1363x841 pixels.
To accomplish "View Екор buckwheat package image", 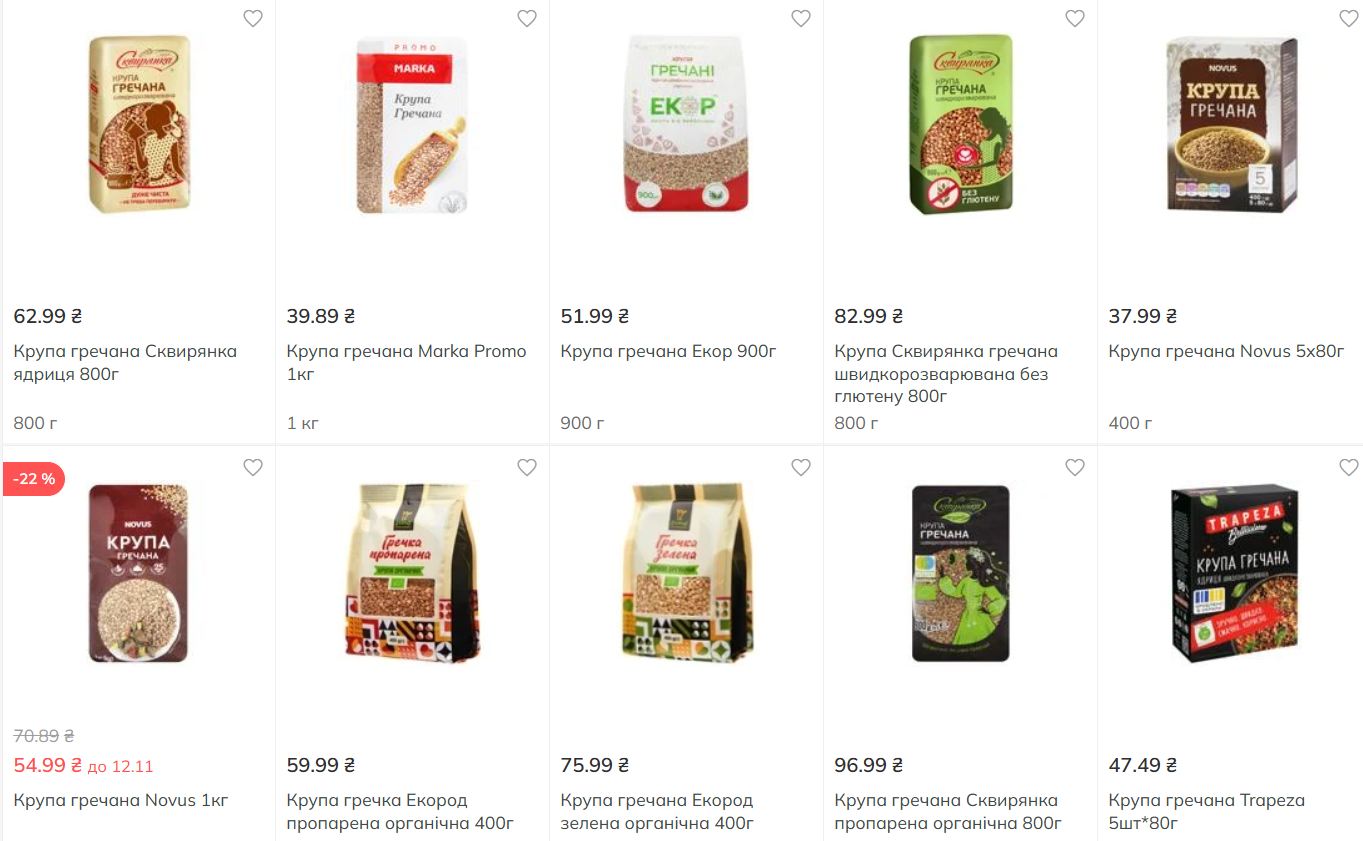I will [686, 124].
